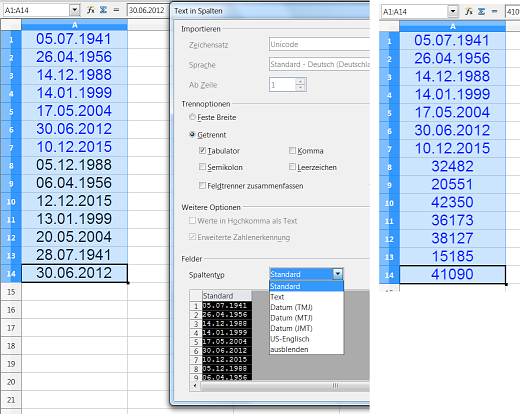Open Function Wizard icon in right spreadsheet
Screen dimensions: 520x414
[x=469, y=12]
